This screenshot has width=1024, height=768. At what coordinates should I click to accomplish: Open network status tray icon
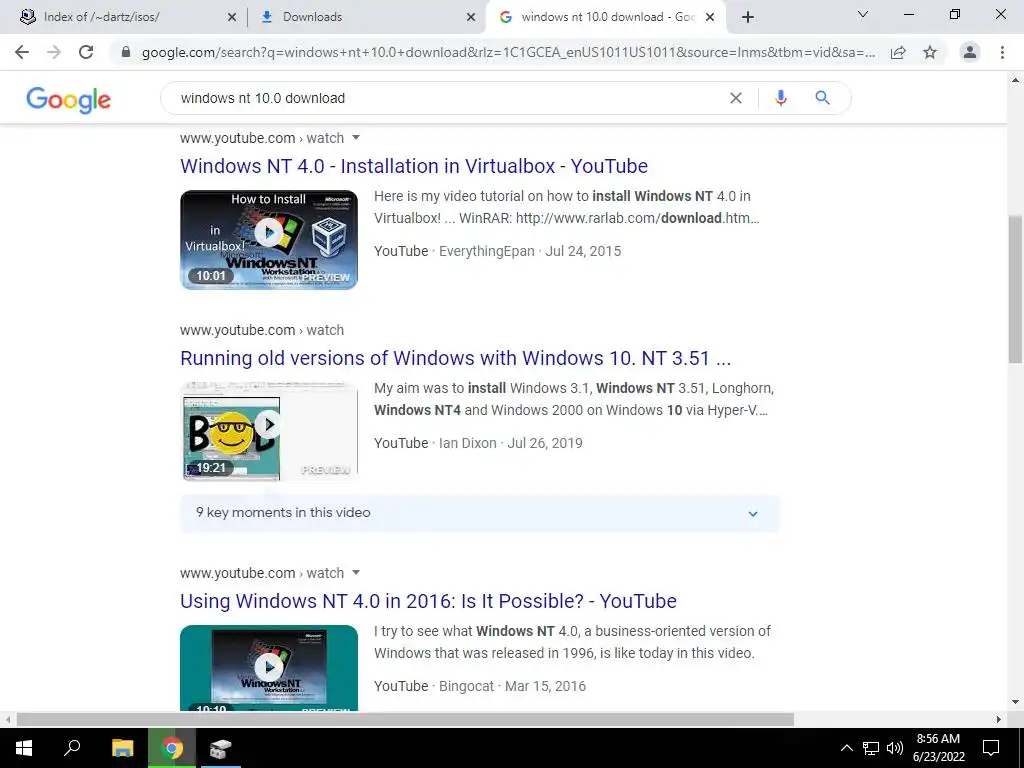click(x=871, y=748)
